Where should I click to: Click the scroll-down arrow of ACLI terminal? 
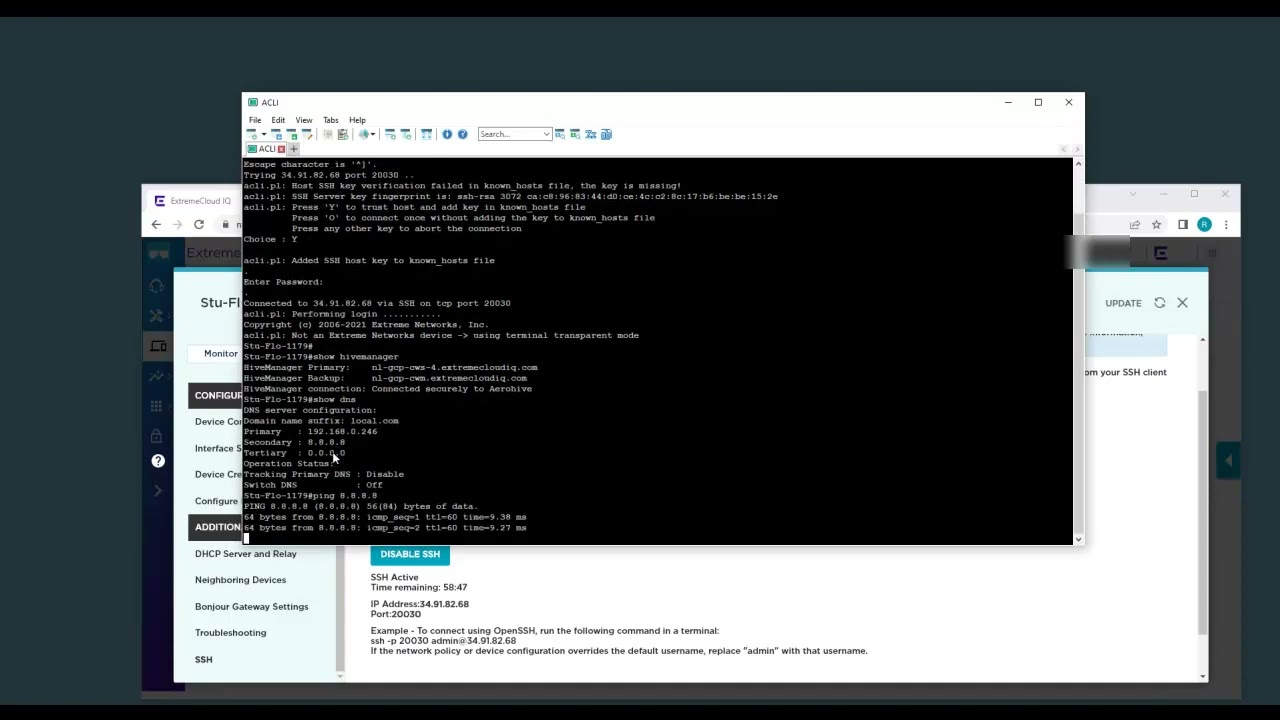1078,540
